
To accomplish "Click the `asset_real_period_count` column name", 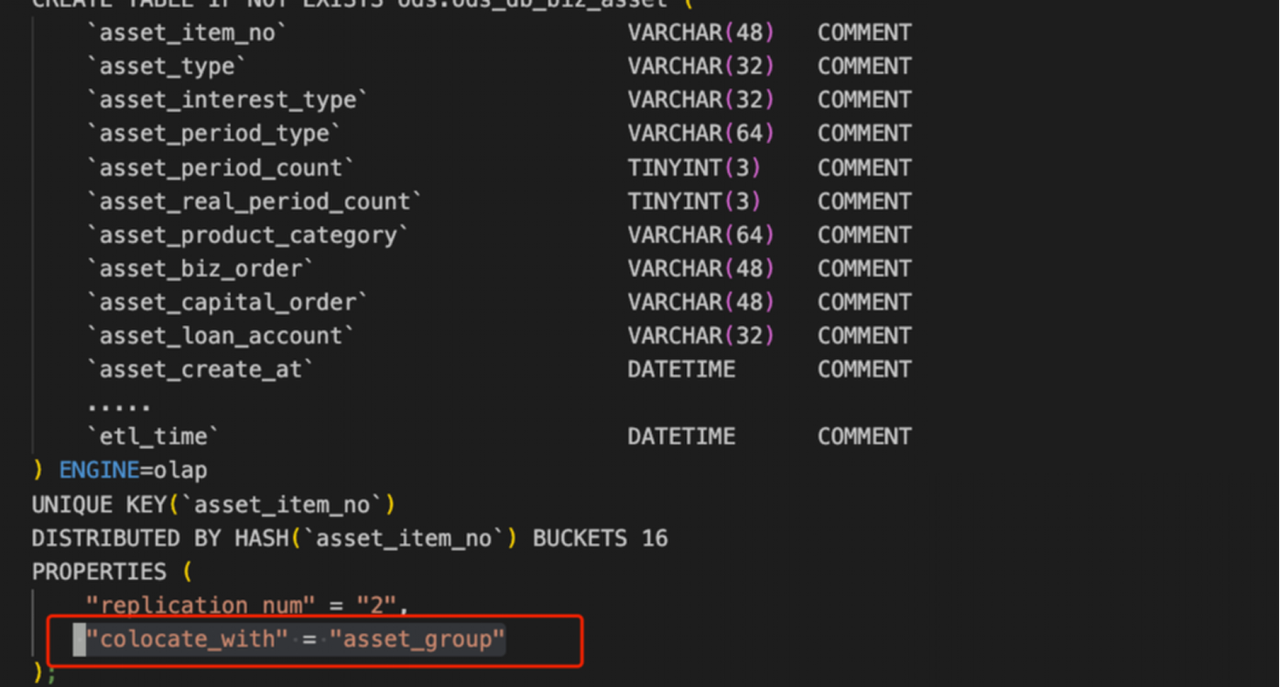I will [x=254, y=201].
